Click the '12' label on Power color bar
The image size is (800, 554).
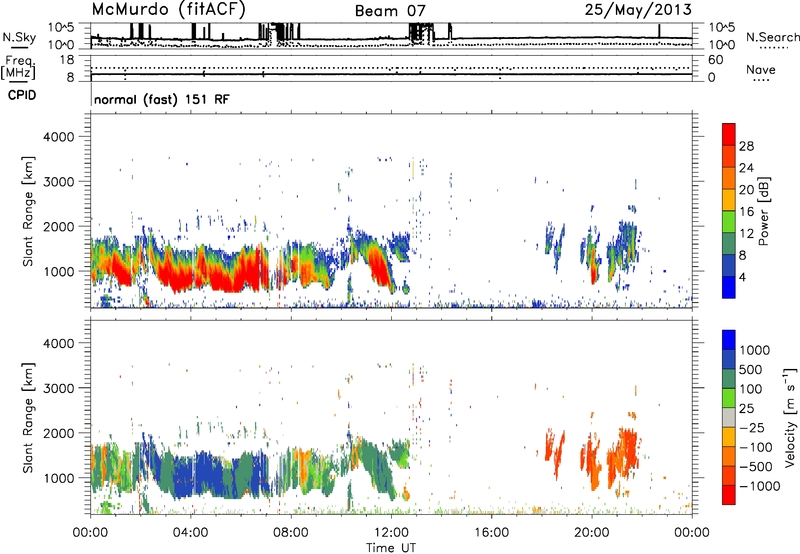point(746,234)
